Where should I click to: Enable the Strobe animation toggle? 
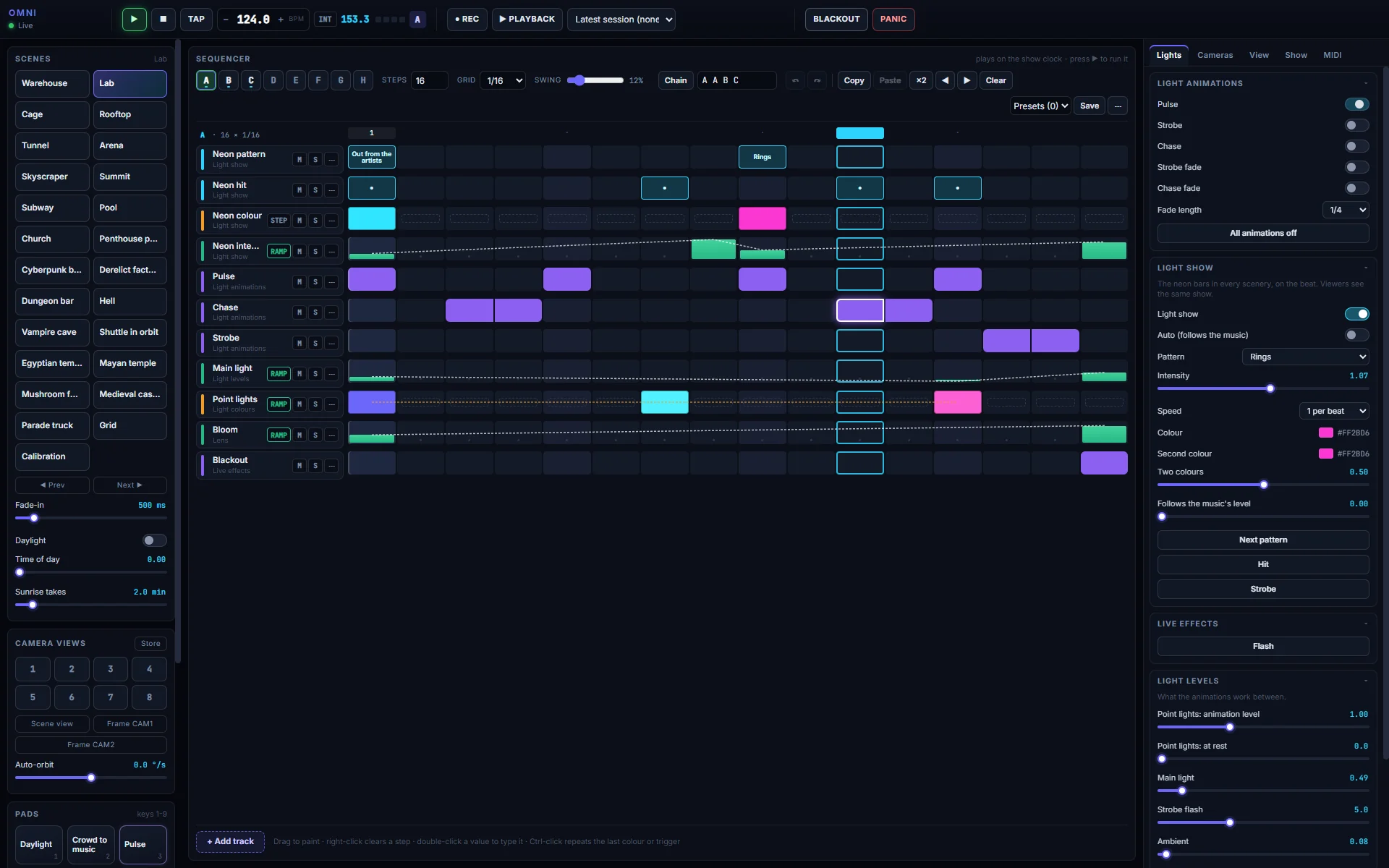point(1356,125)
